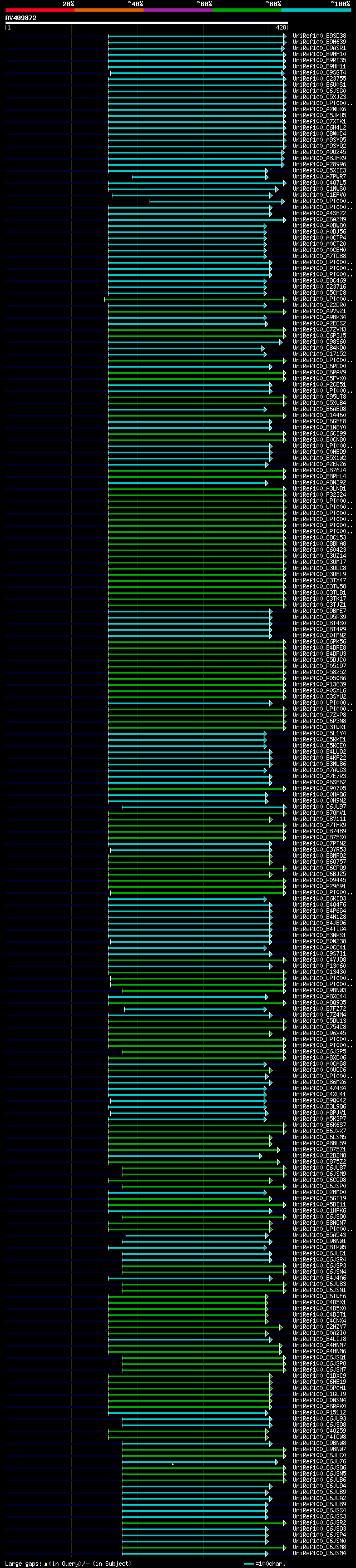This screenshot has height=1568, width=356.
Task: Select hit UniRef100_Q9BME7
Action: click(x=319, y=611)
